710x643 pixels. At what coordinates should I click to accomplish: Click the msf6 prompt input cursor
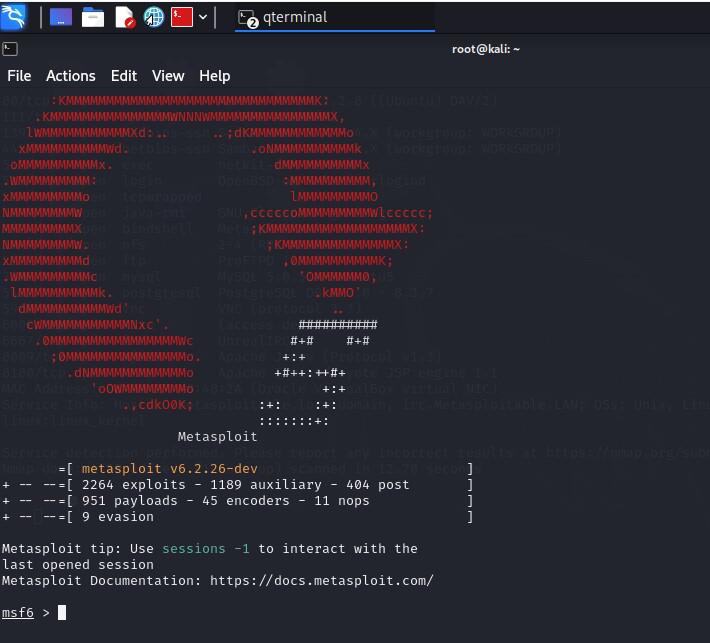tap(62, 613)
